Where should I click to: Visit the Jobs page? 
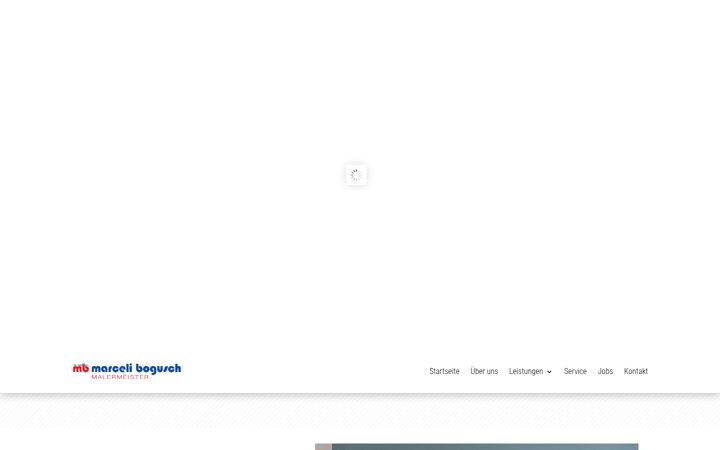pos(605,371)
